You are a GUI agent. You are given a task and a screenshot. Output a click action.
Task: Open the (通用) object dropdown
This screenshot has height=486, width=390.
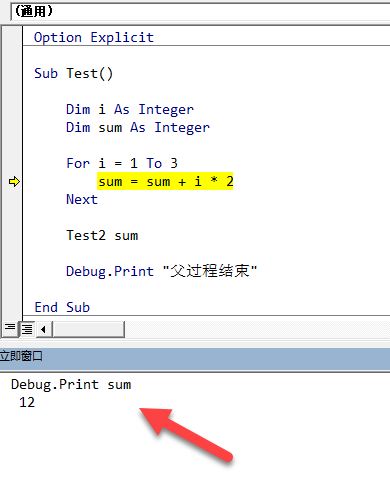click(200, 11)
